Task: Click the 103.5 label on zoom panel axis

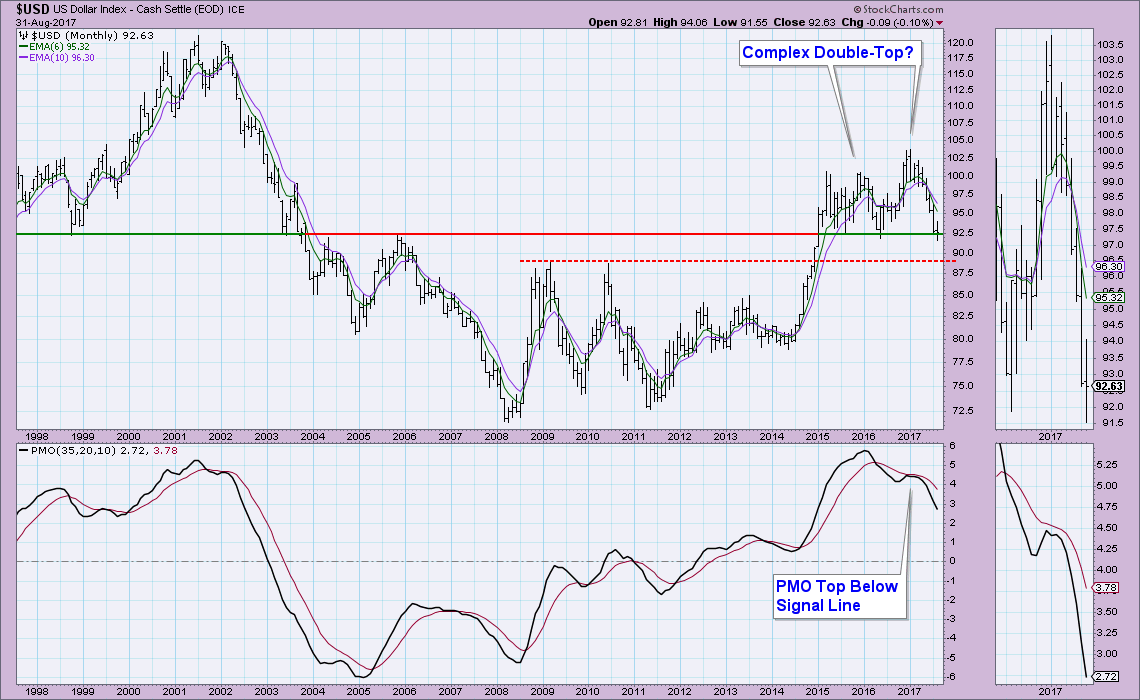Action: tap(1111, 46)
